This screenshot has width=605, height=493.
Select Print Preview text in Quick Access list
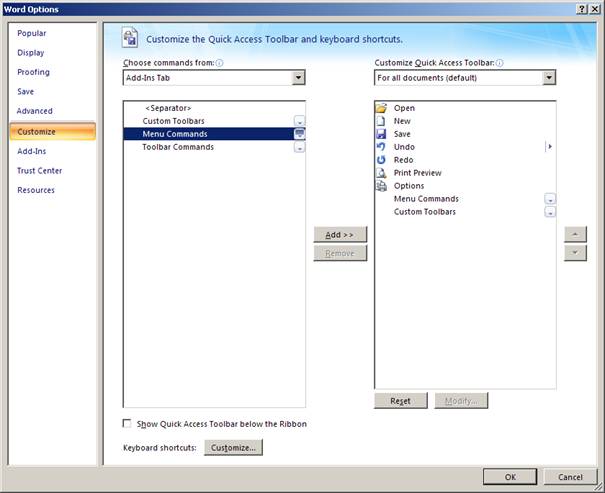click(417, 173)
